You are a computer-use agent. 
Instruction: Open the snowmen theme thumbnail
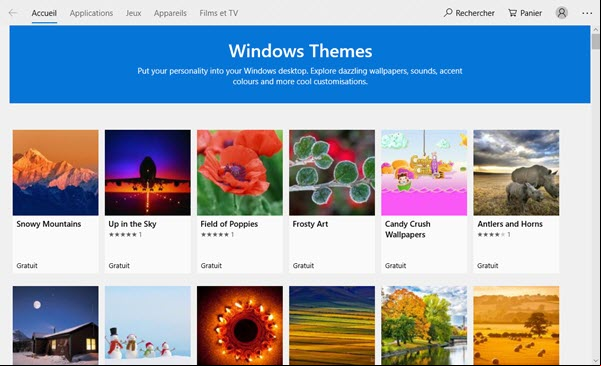coord(148,325)
